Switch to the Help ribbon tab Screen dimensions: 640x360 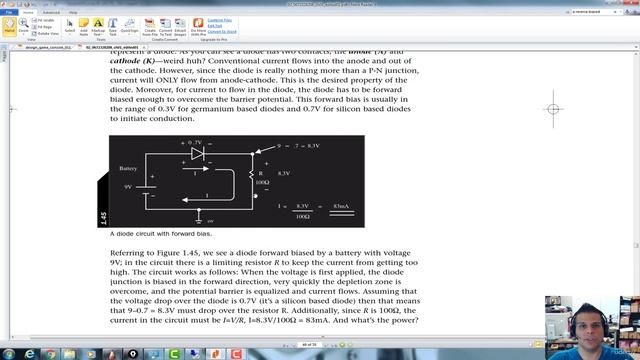tap(73, 12)
